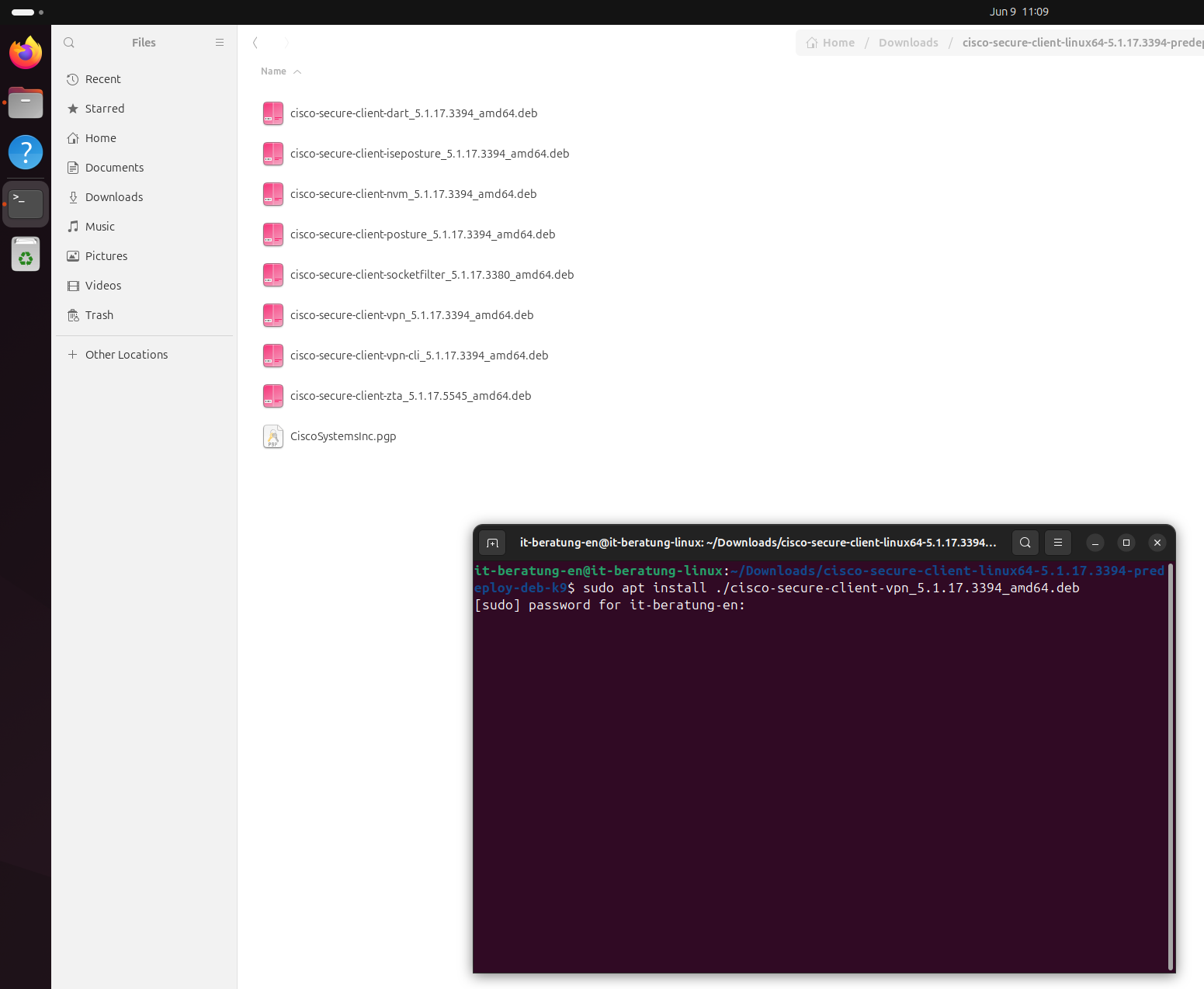Viewport: 1204px width, 989px height.
Task: Close the Terminal window
Action: [x=1157, y=543]
